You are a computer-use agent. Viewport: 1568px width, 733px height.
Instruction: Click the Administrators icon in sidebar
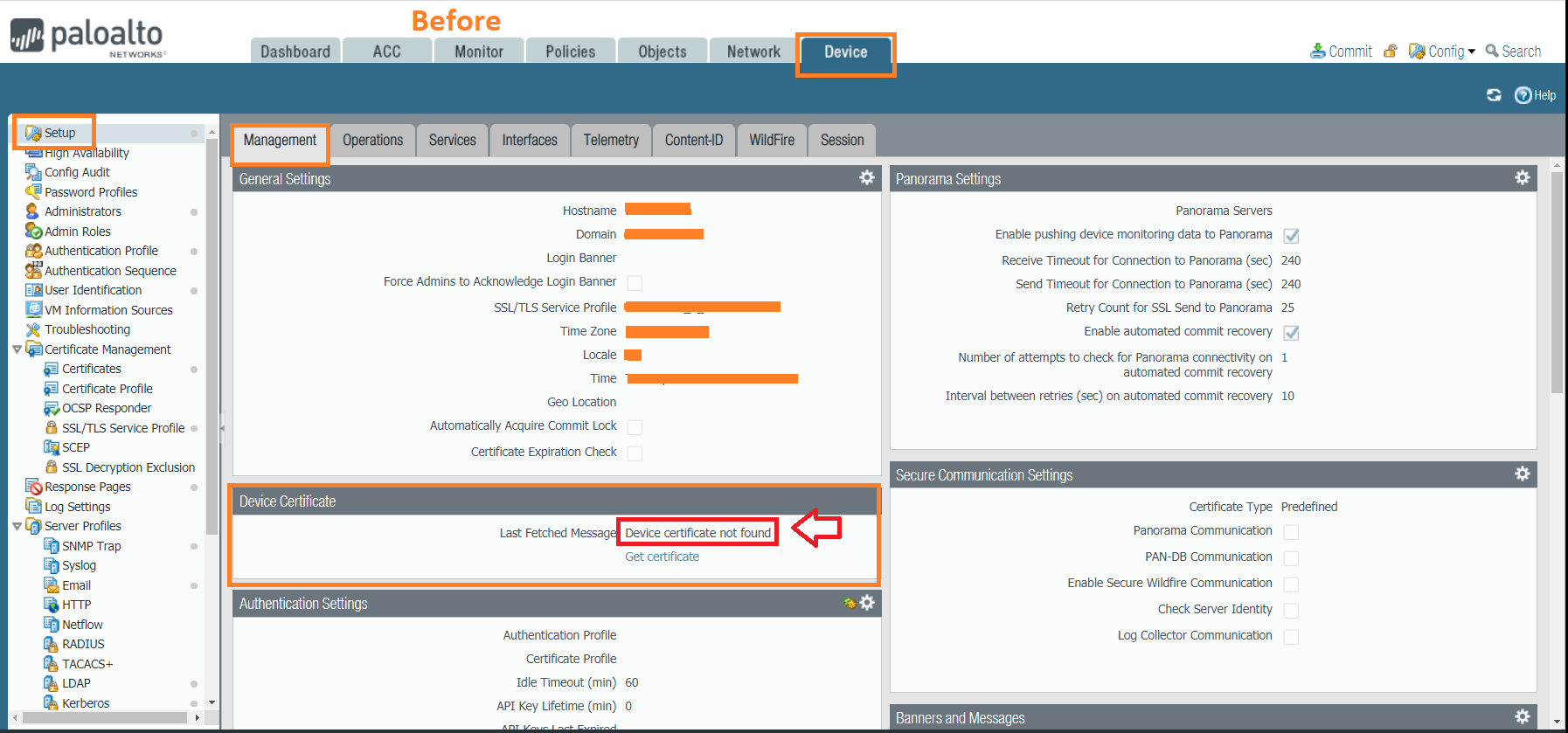pyautogui.click(x=33, y=211)
